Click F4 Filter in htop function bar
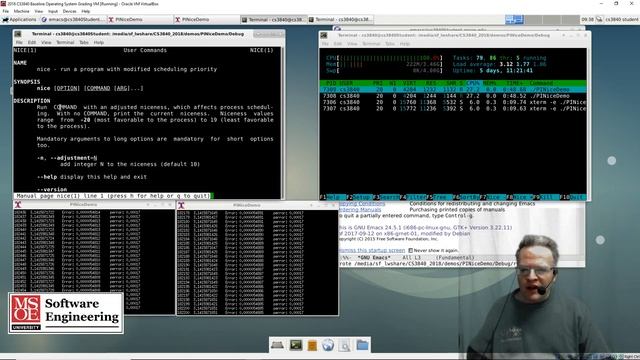640x360 pixels. [412, 197]
